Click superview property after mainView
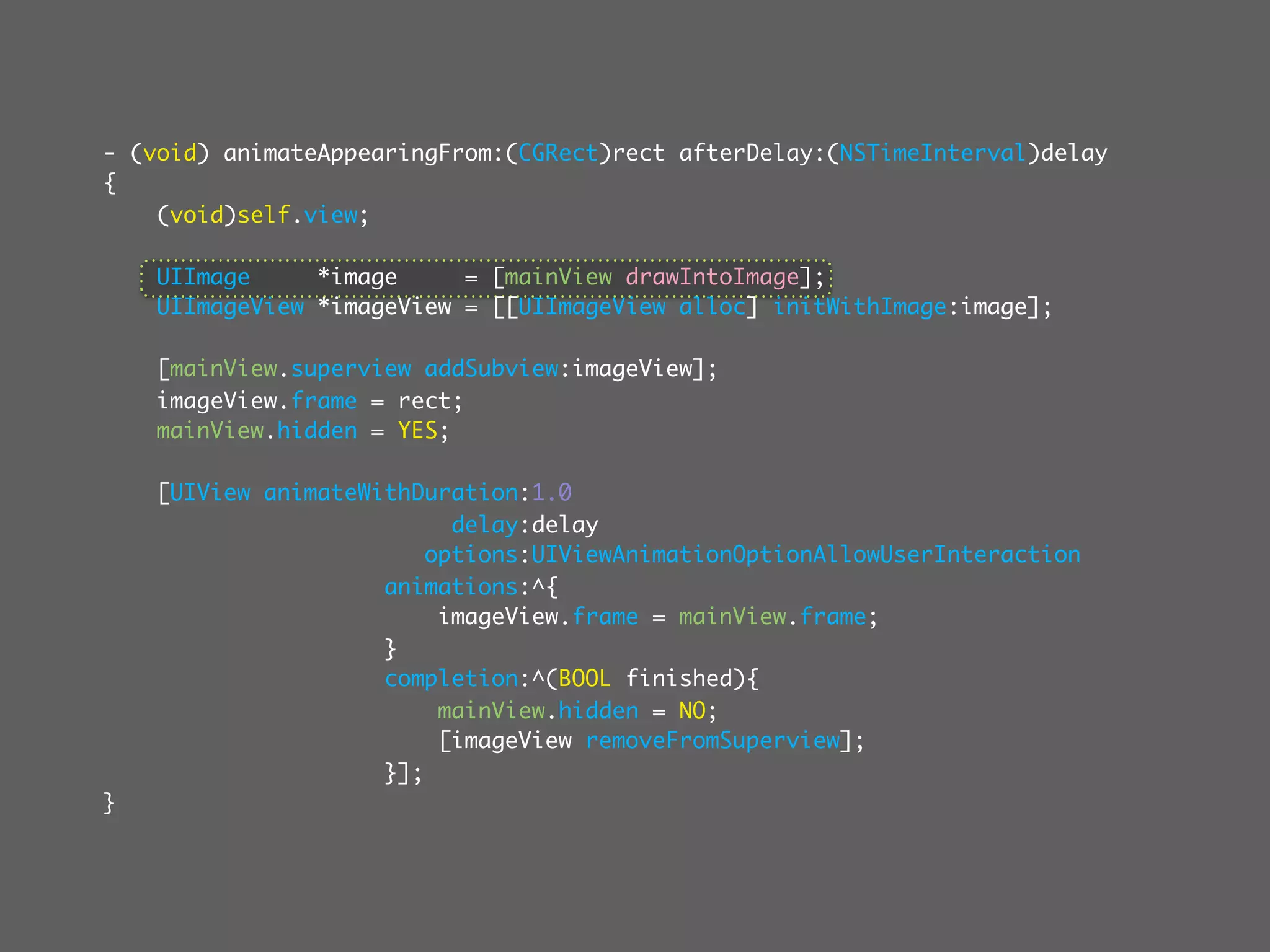Image resolution: width=1270 pixels, height=952 pixels. (351, 369)
